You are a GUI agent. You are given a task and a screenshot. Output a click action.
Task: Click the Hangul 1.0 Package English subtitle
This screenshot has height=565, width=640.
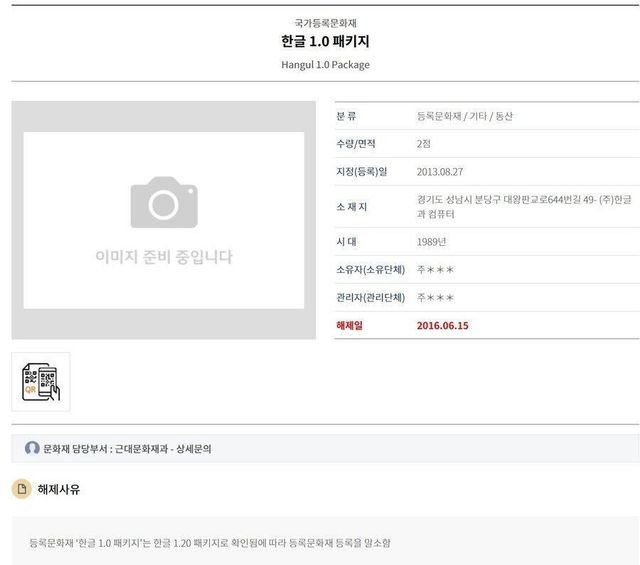(x=325, y=65)
